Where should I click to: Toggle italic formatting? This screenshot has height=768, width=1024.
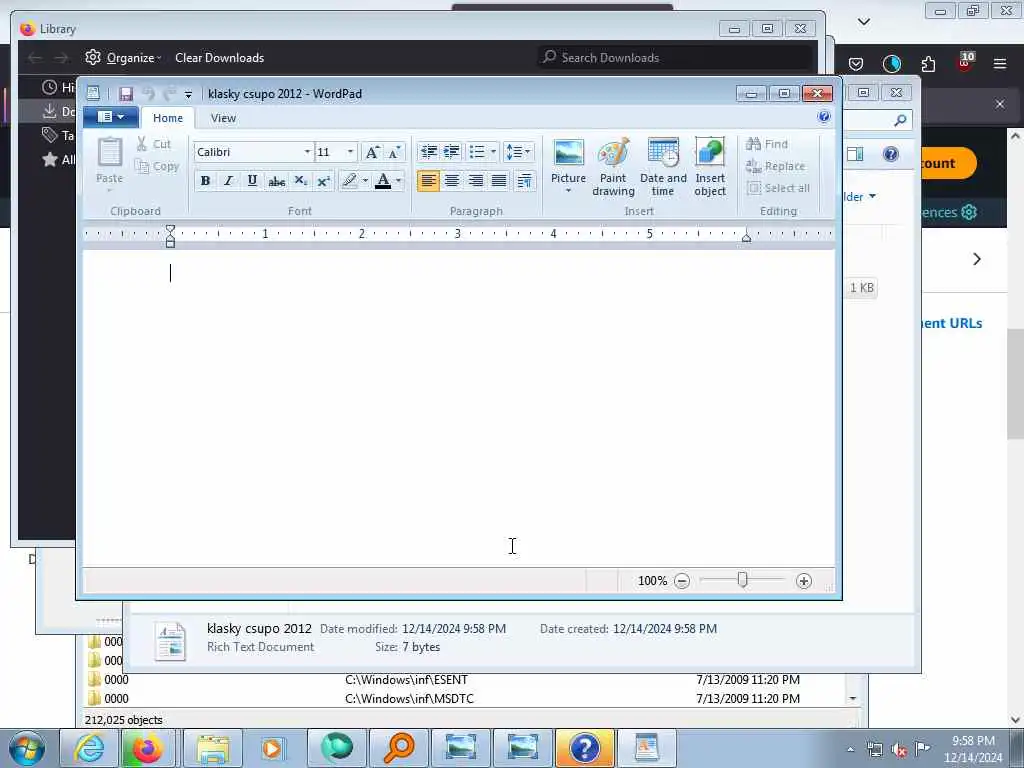pyautogui.click(x=229, y=181)
